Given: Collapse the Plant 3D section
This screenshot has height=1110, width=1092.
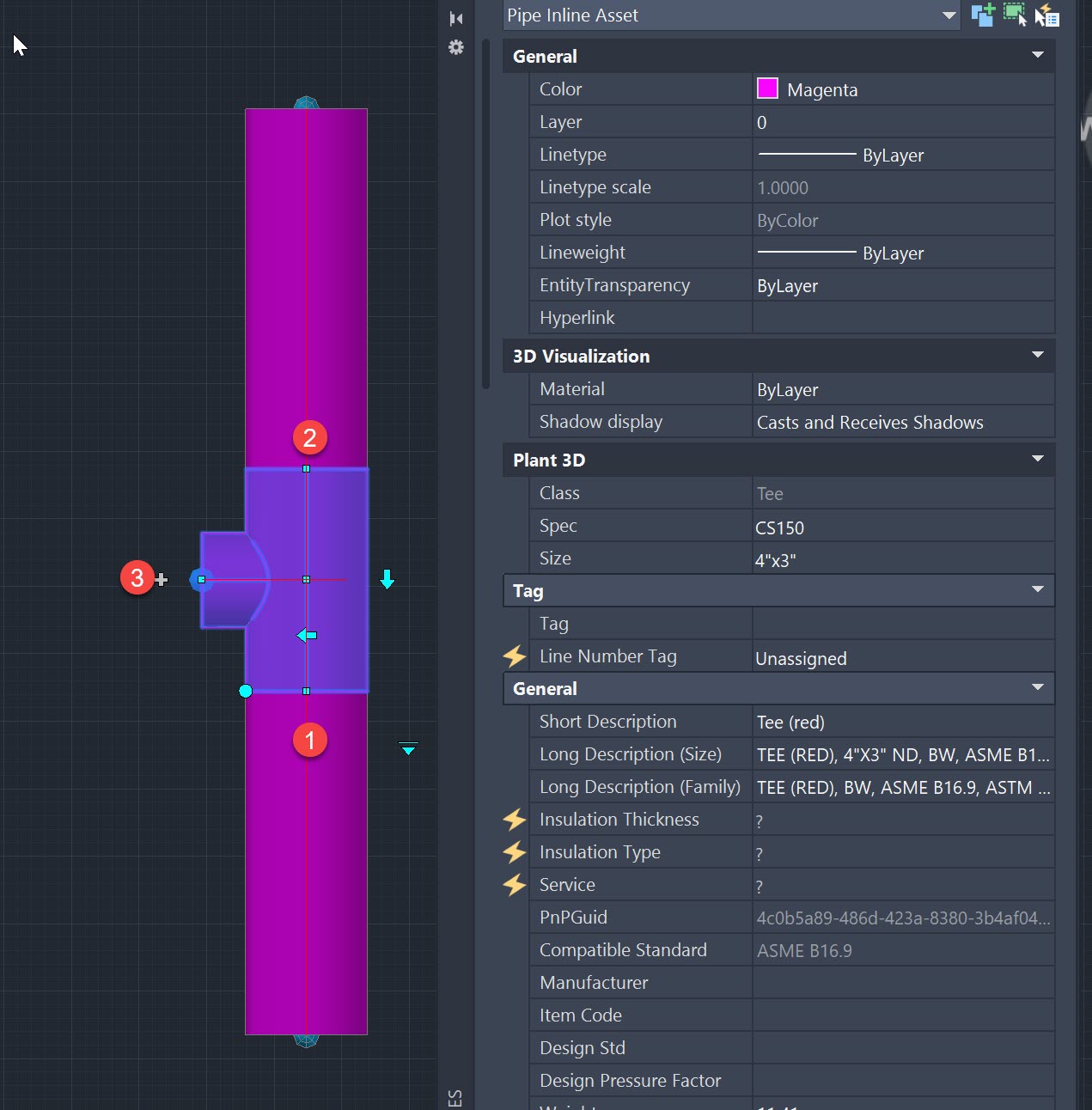Looking at the screenshot, I should [1037, 460].
